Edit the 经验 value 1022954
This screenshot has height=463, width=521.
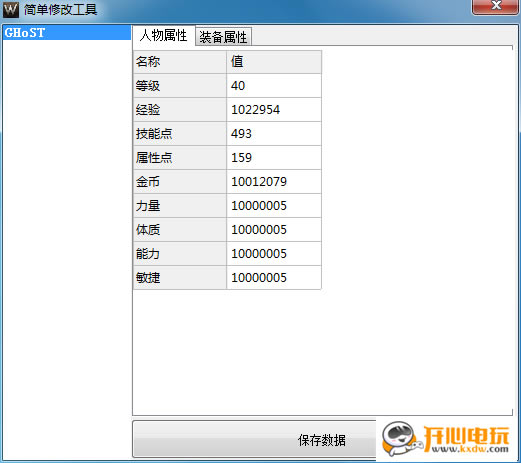click(274, 110)
